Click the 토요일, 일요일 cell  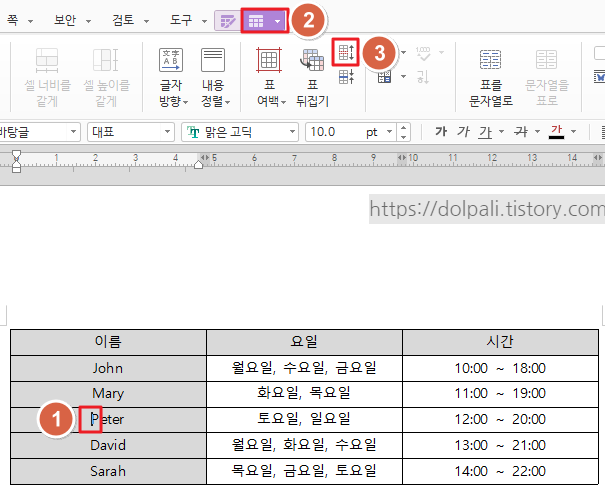pyautogui.click(x=304, y=420)
